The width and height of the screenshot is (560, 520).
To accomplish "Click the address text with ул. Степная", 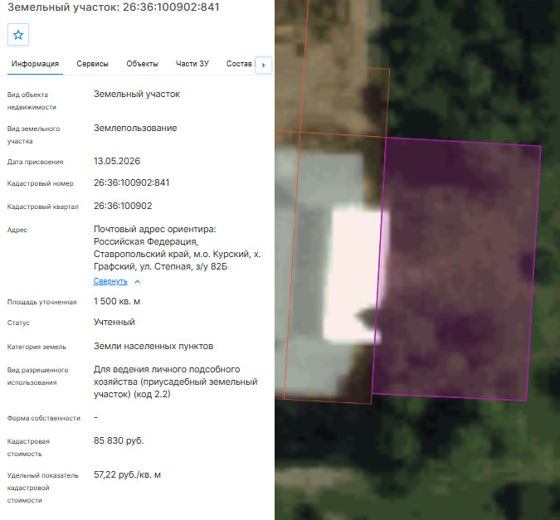I will tap(178, 248).
